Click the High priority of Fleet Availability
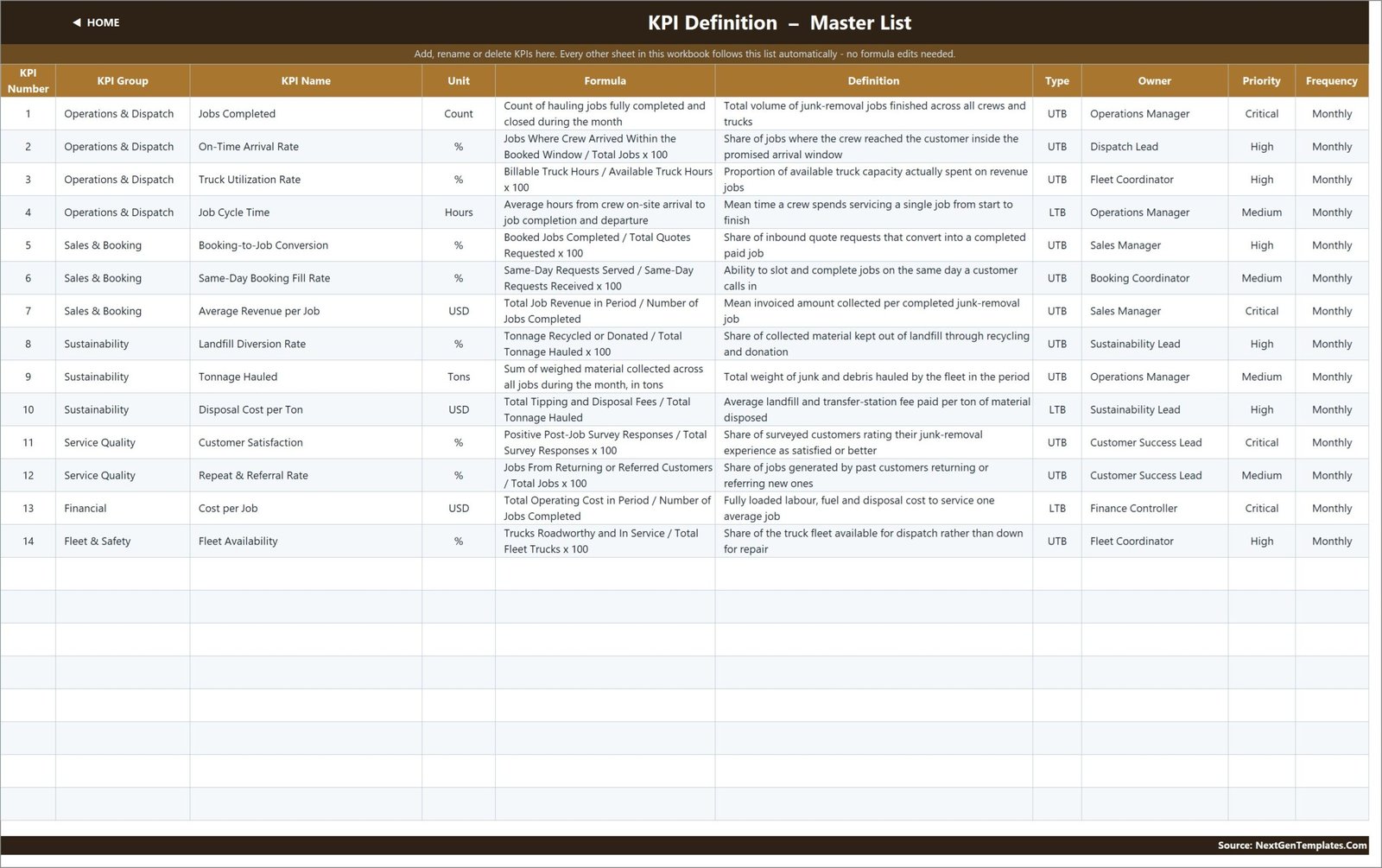Screen dimensions: 1382x868 [x=1261, y=541]
